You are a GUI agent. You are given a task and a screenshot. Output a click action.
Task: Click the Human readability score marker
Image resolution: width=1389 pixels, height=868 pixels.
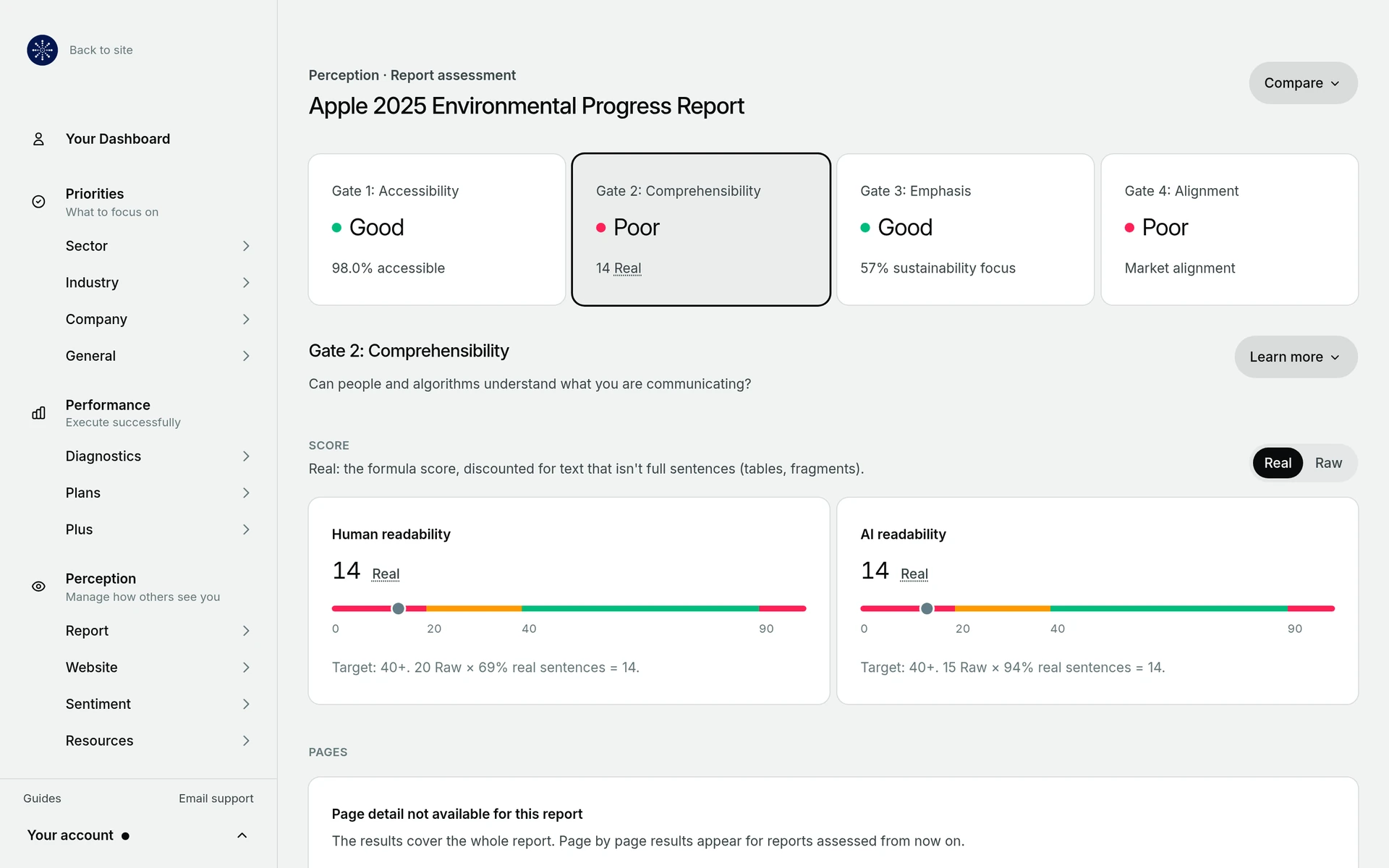point(398,608)
